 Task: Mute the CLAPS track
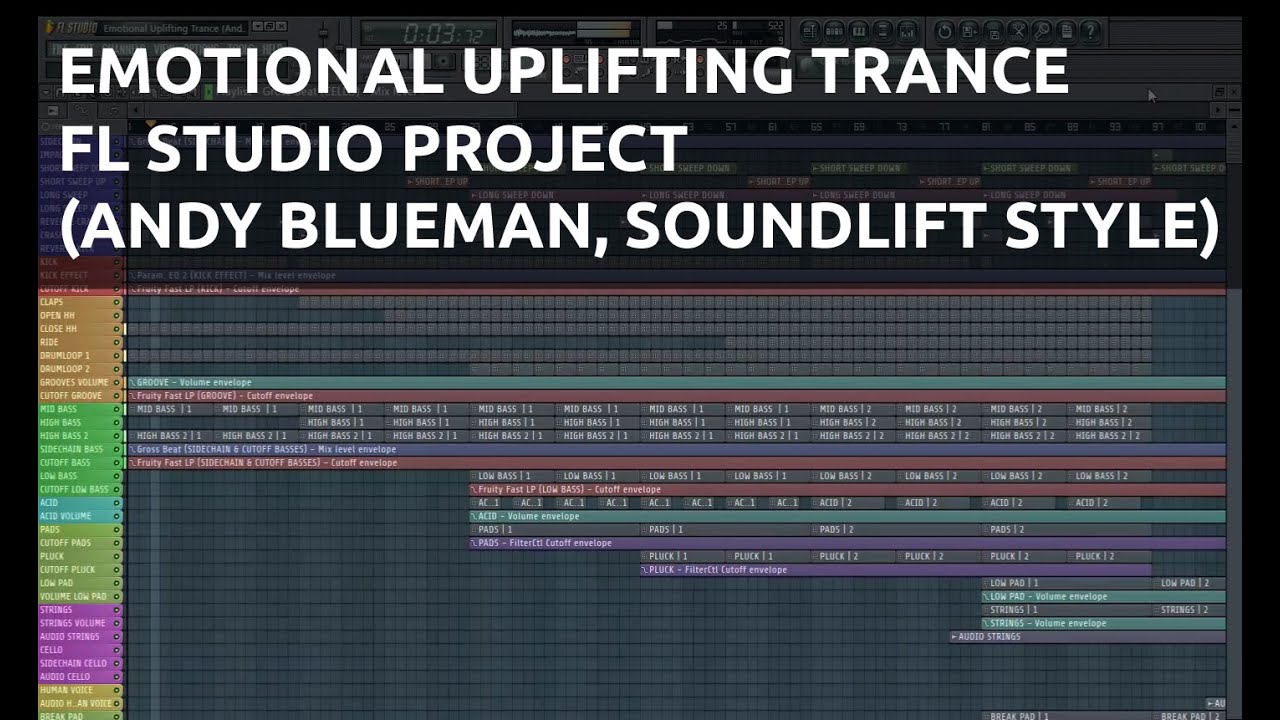pyautogui.click(x=116, y=302)
